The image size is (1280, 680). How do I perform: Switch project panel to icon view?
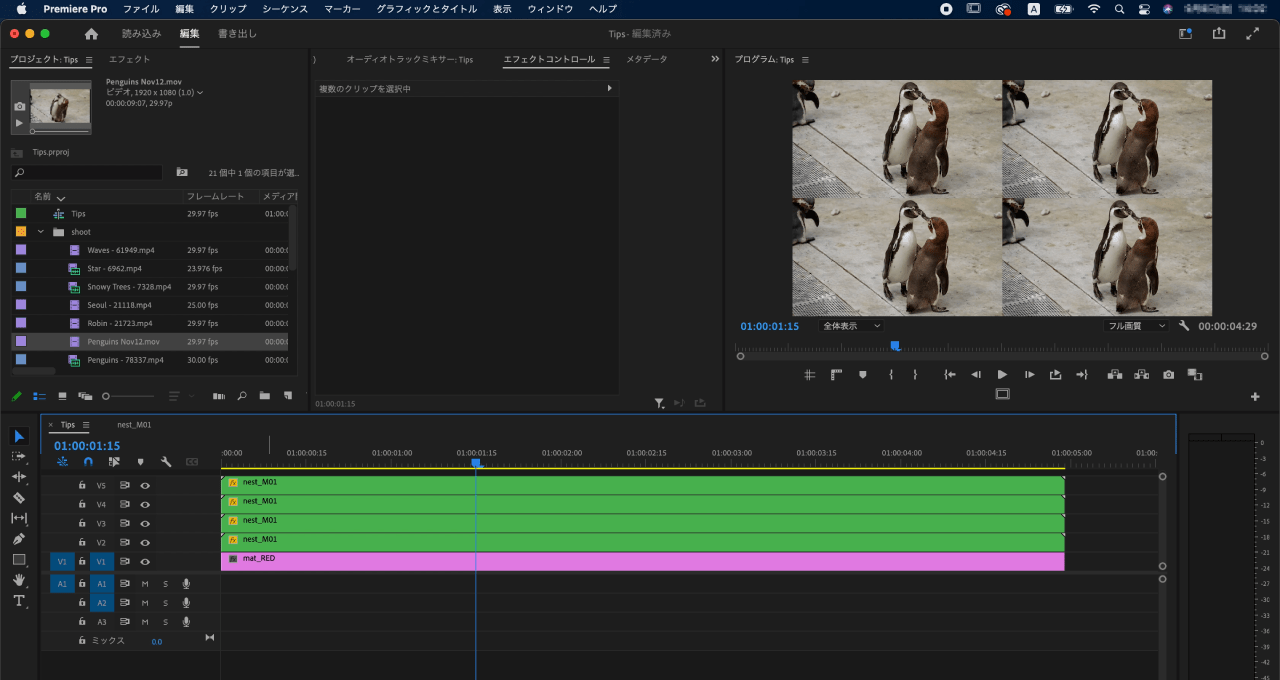[63, 396]
